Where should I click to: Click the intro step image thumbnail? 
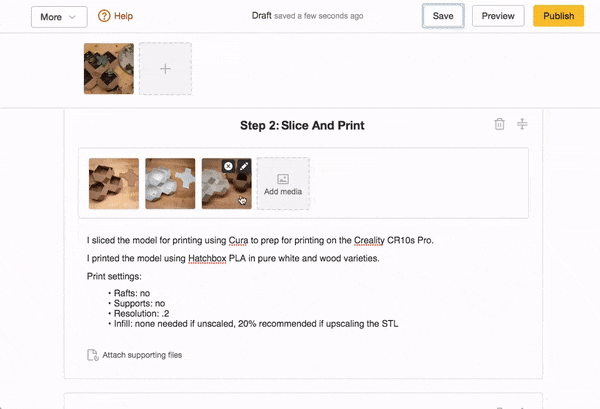[109, 68]
